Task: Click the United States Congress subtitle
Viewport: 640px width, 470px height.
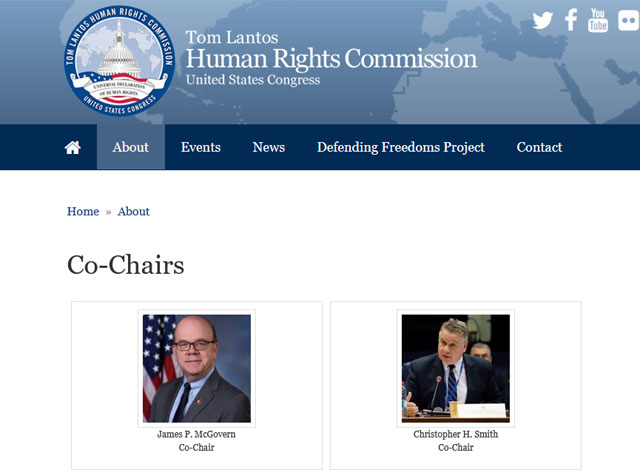Action: tap(253, 81)
